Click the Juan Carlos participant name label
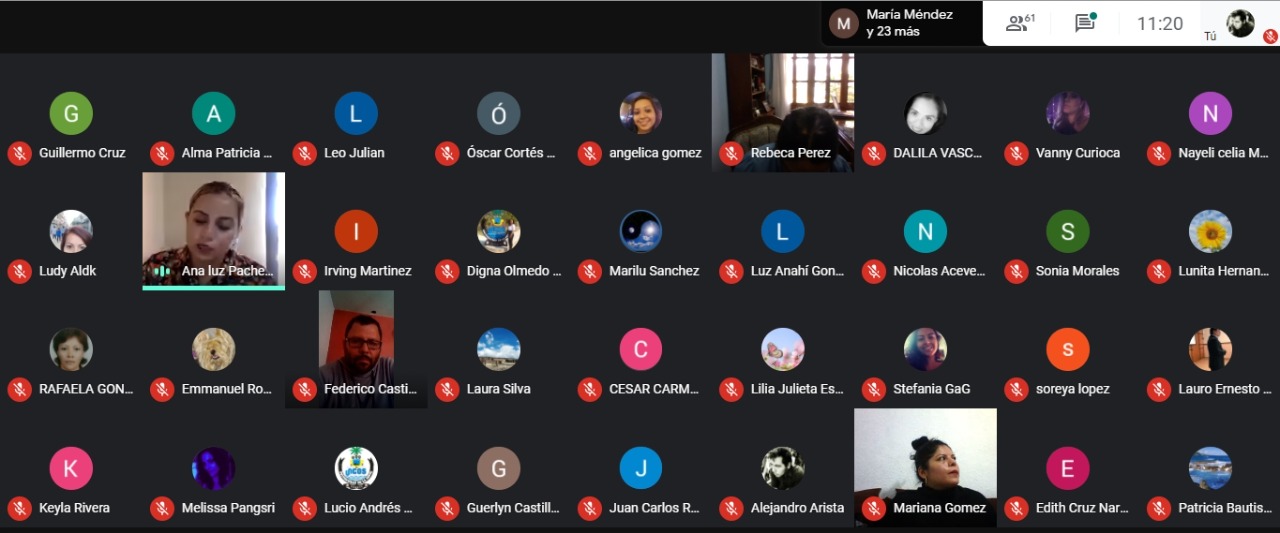Image resolution: width=1280 pixels, height=533 pixels. point(654,508)
